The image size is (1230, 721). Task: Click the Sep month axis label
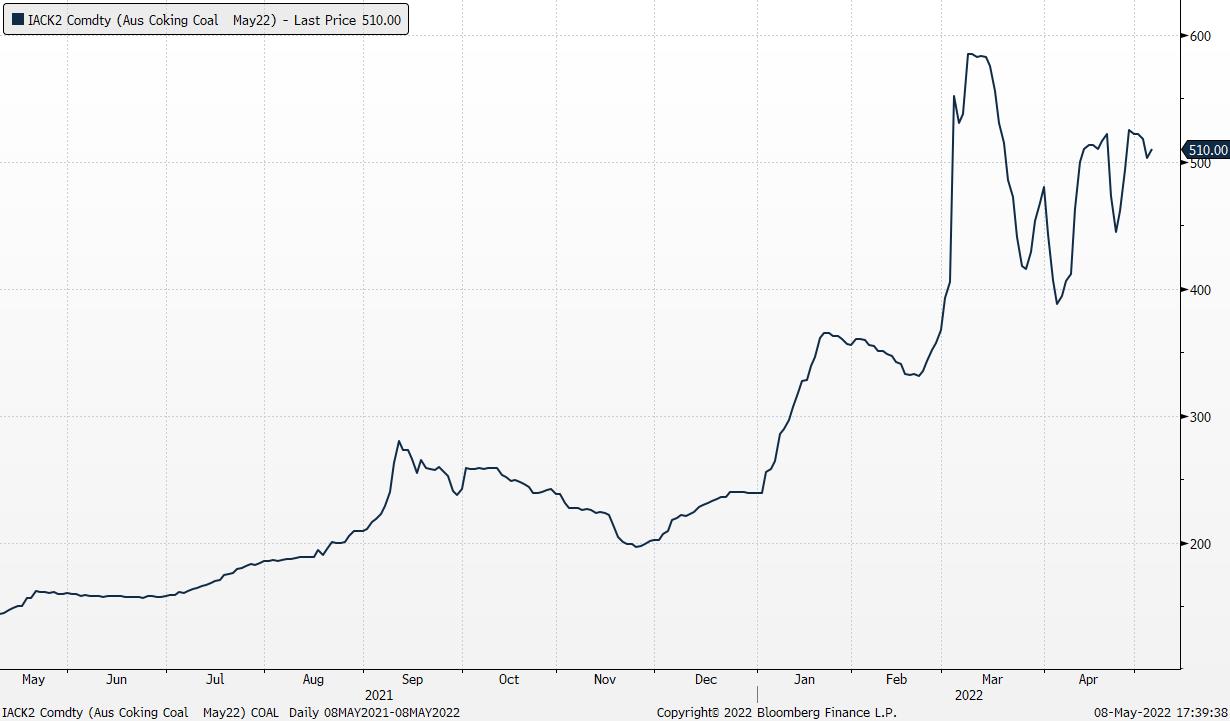click(412, 680)
